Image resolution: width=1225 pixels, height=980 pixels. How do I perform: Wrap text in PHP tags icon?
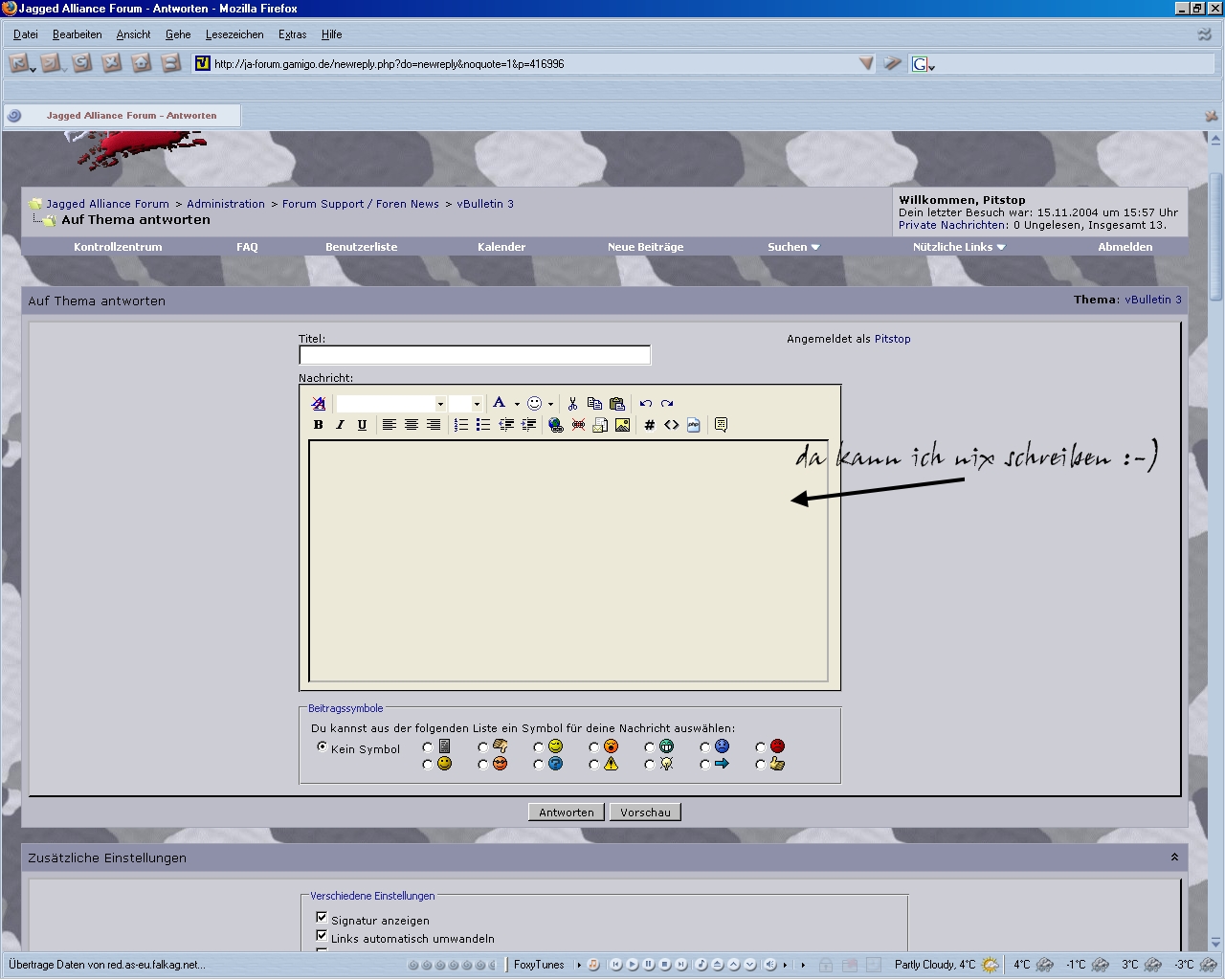point(694,425)
